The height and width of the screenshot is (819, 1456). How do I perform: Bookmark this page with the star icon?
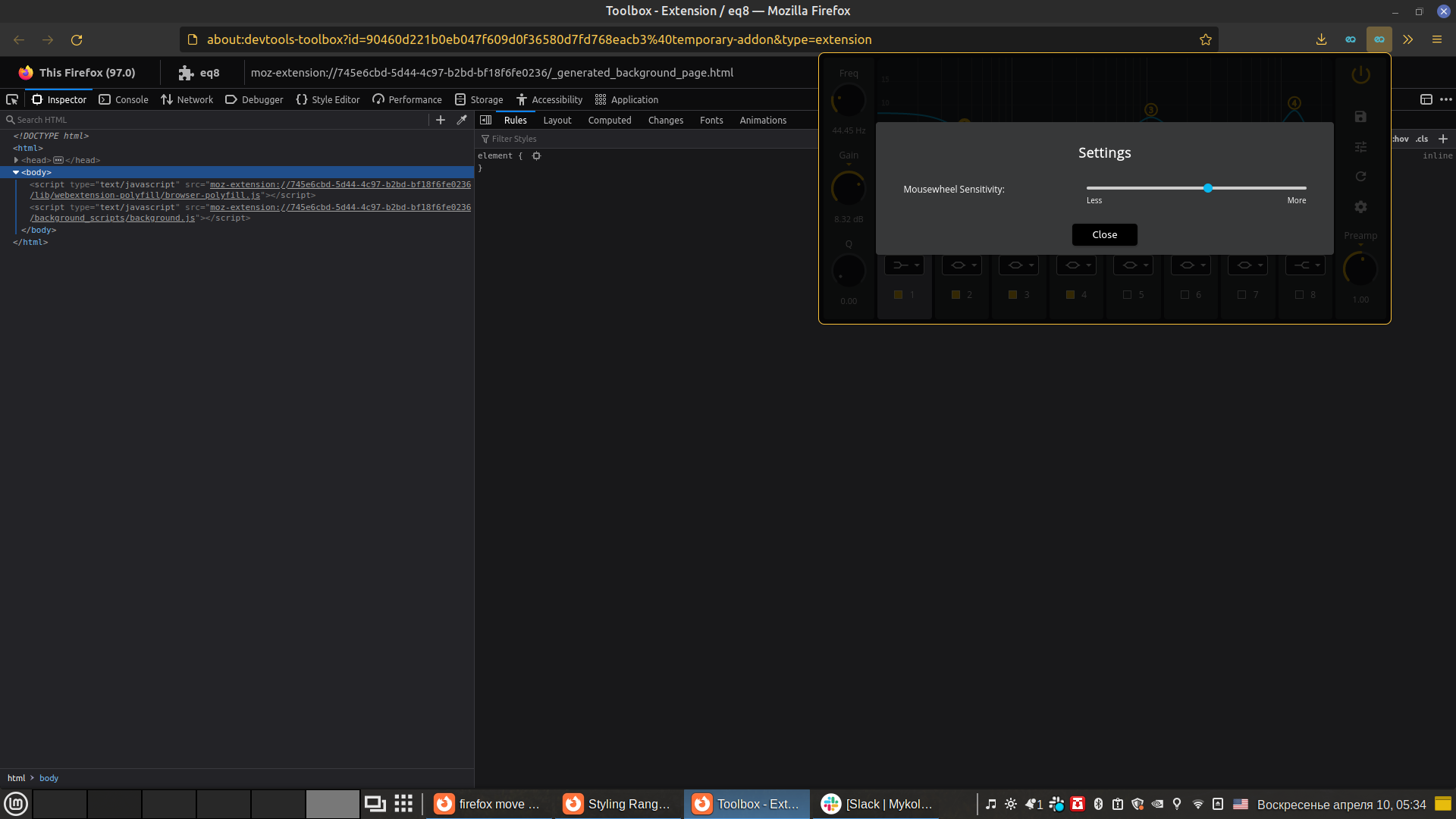click(x=1206, y=39)
